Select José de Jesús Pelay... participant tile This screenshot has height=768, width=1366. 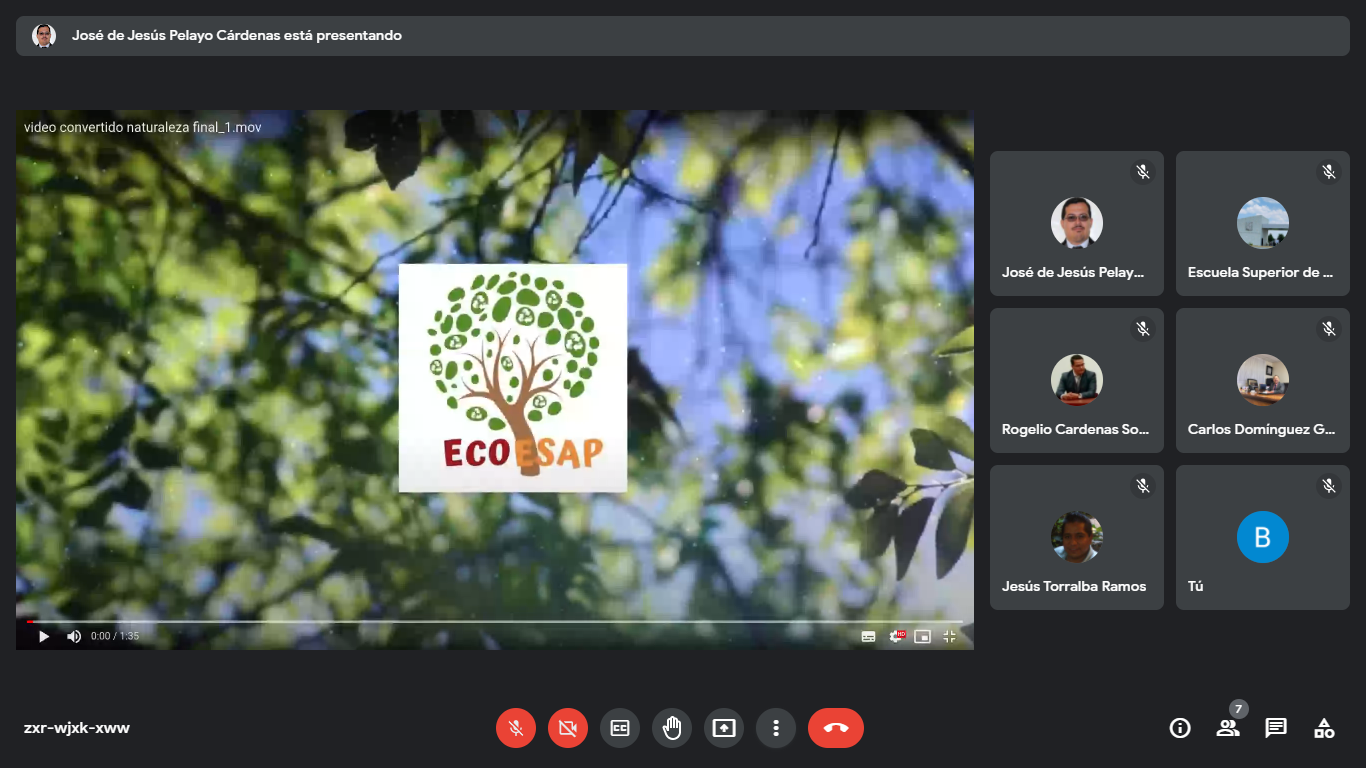pos(1077,223)
